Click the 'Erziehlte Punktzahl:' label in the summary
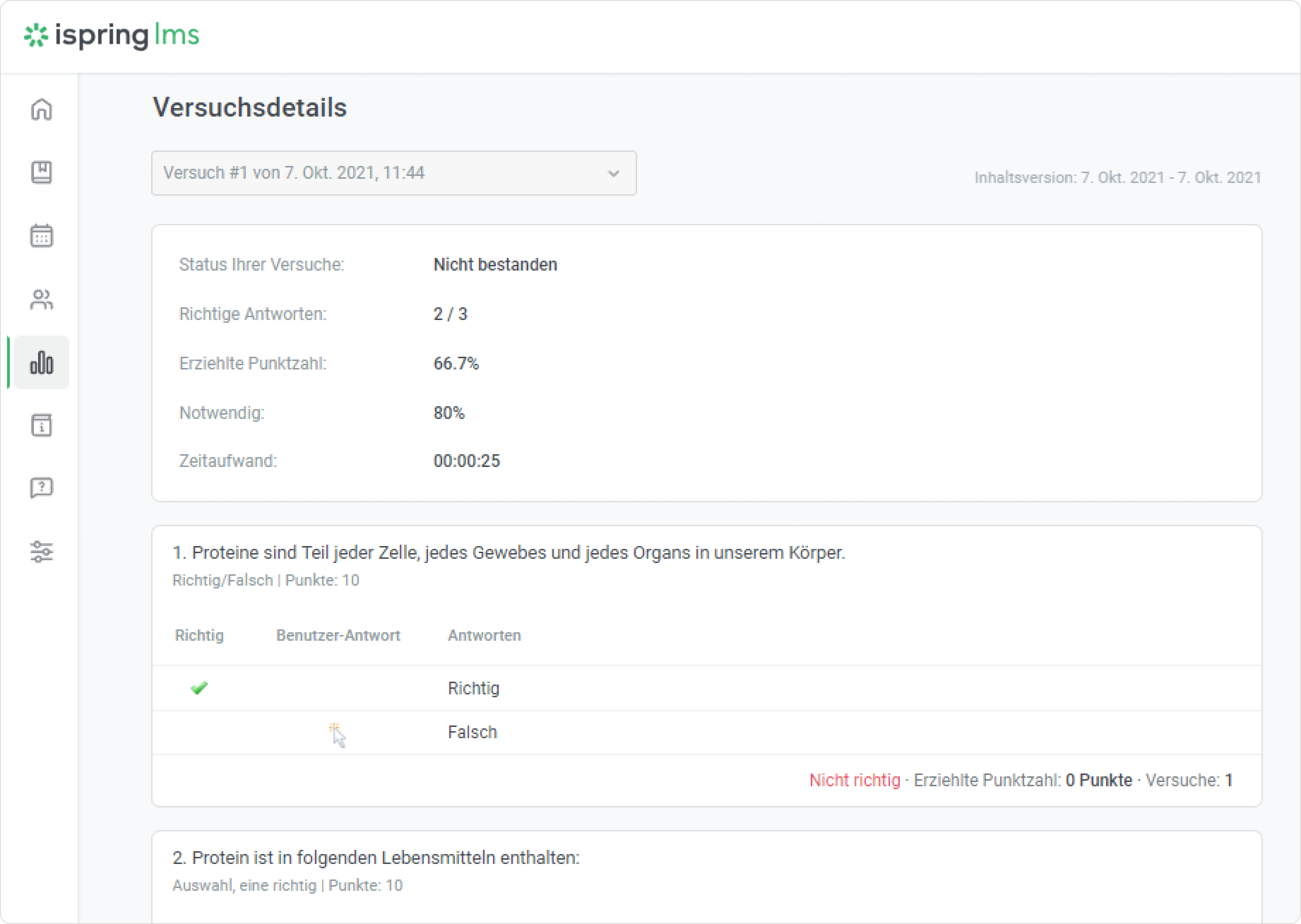 (x=253, y=363)
